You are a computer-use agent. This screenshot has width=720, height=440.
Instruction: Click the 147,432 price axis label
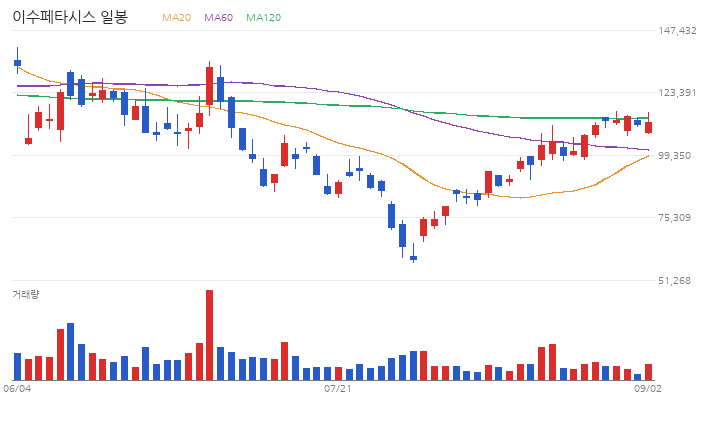677,31
